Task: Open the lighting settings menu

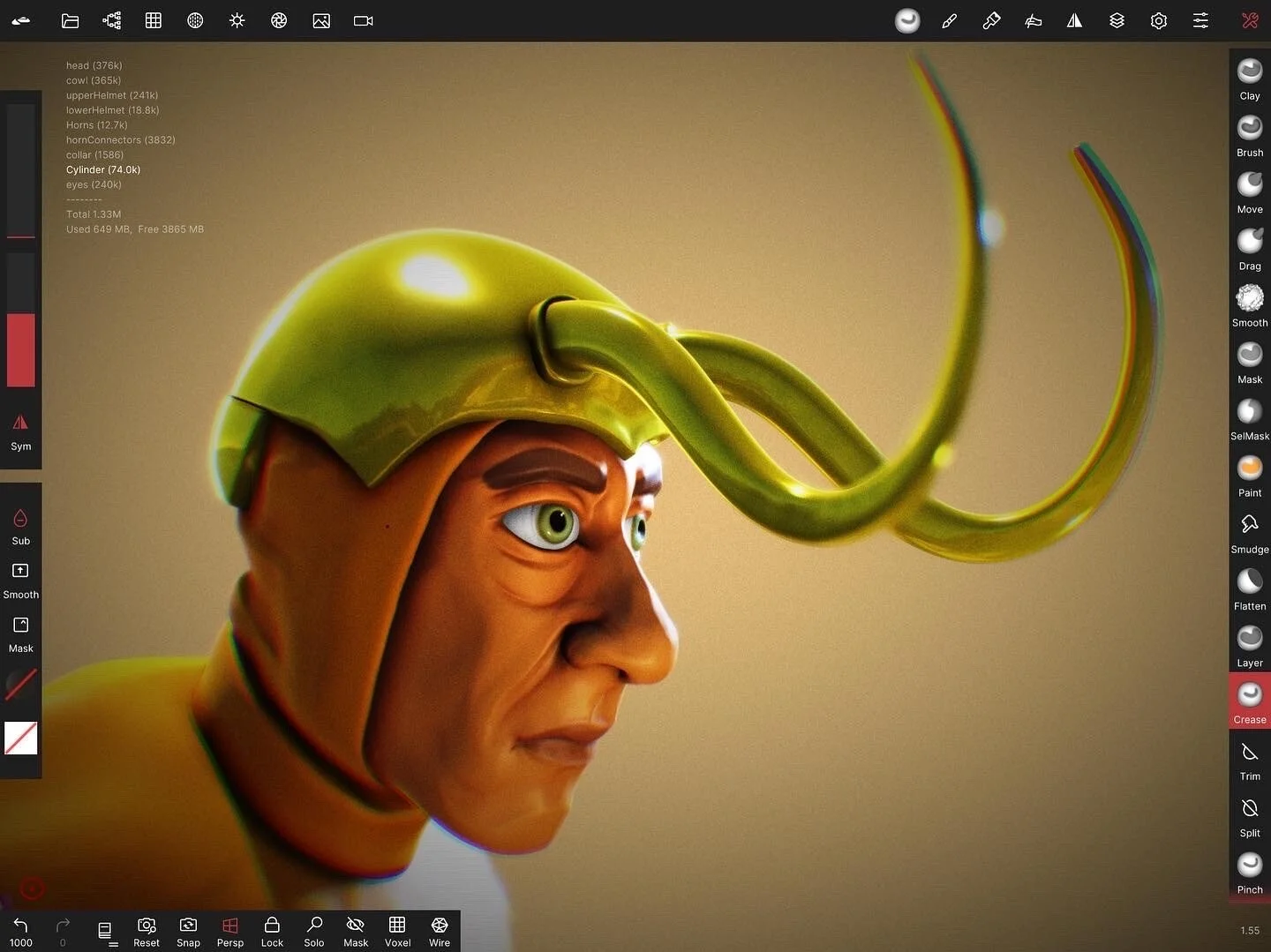Action: click(x=237, y=20)
